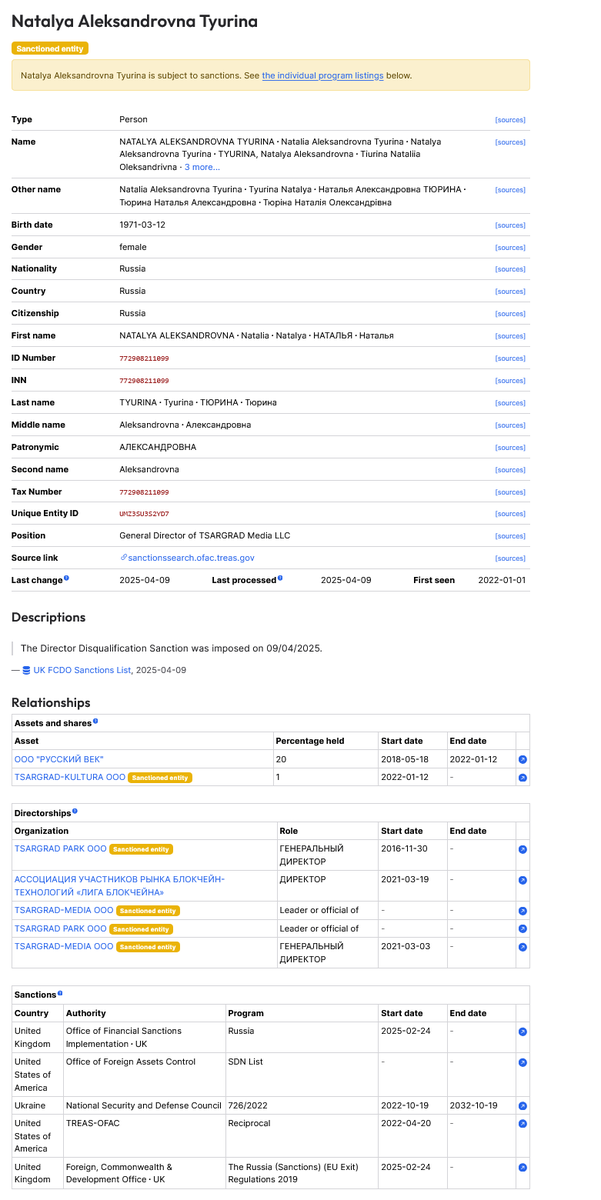Click the Director Disqualification Sanction description text

click(x=171, y=648)
